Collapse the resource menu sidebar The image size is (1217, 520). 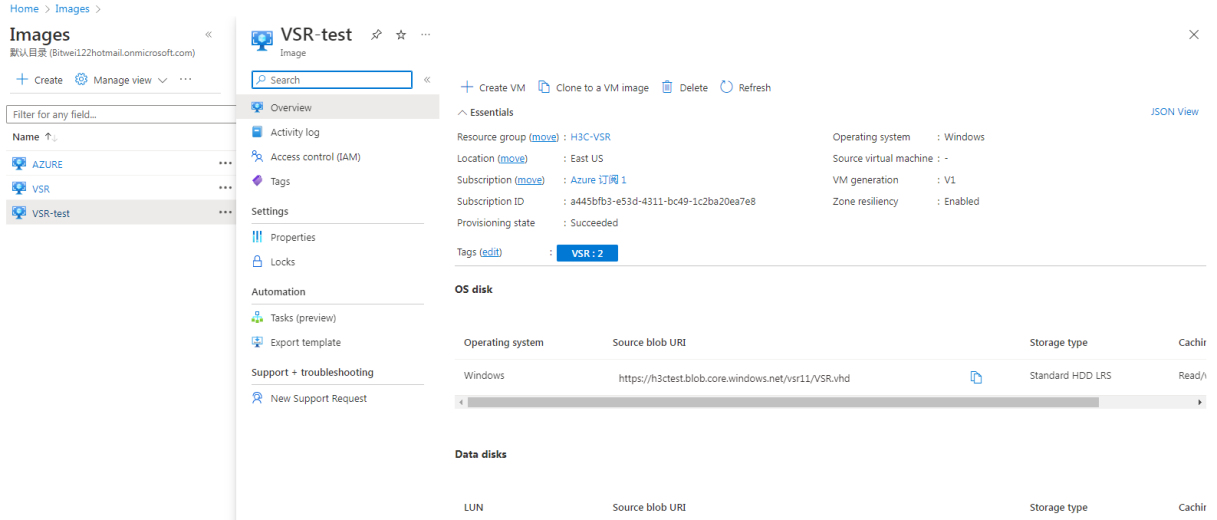click(427, 80)
